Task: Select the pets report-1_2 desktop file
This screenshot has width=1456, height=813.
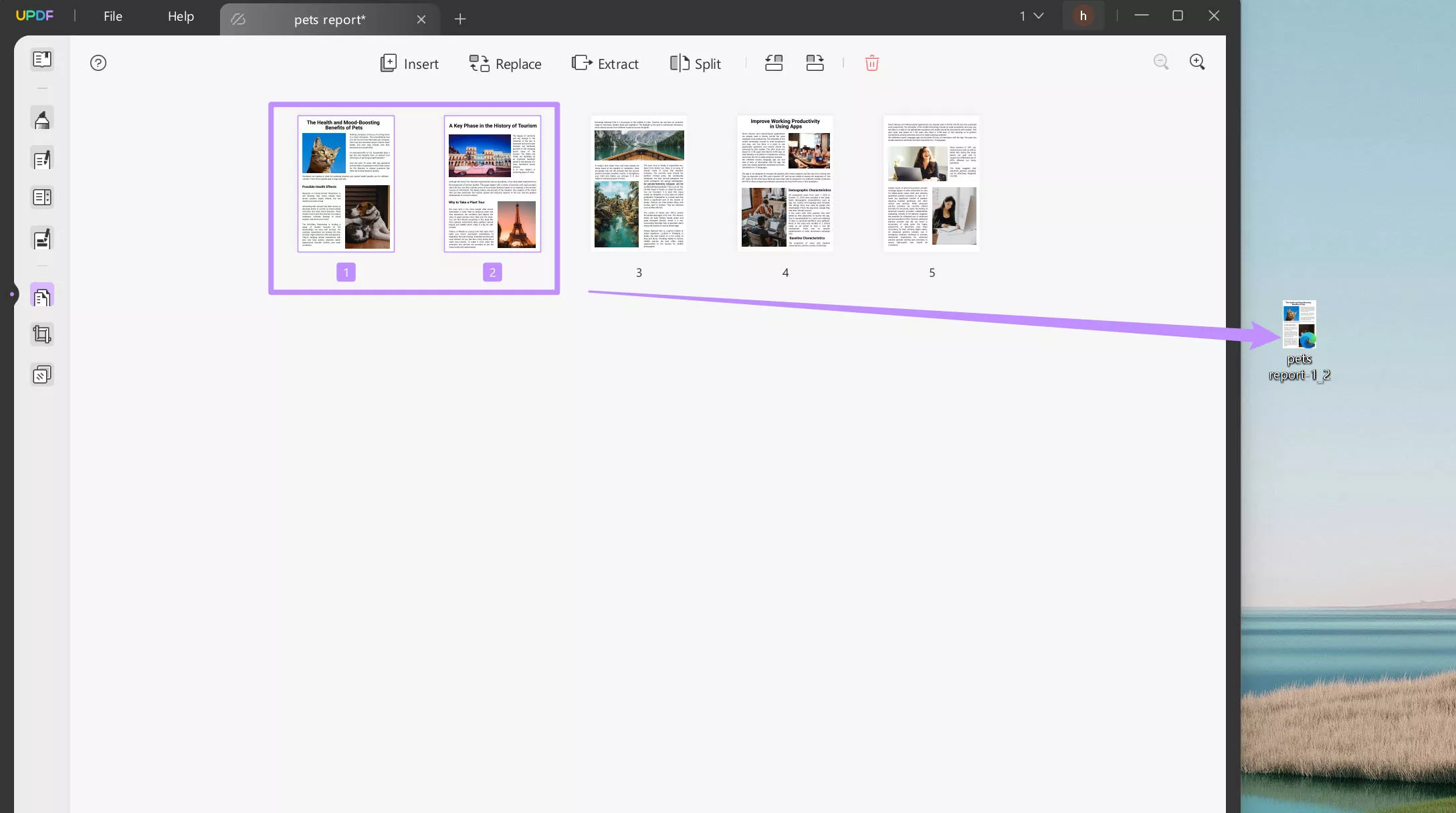Action: point(1299,341)
